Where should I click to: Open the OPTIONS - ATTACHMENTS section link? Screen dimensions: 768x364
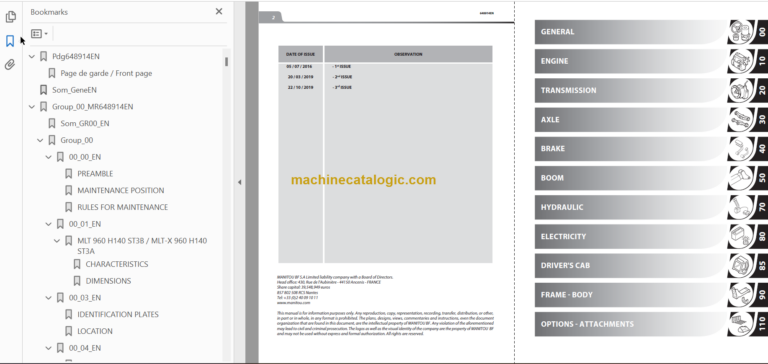[x=632, y=324]
